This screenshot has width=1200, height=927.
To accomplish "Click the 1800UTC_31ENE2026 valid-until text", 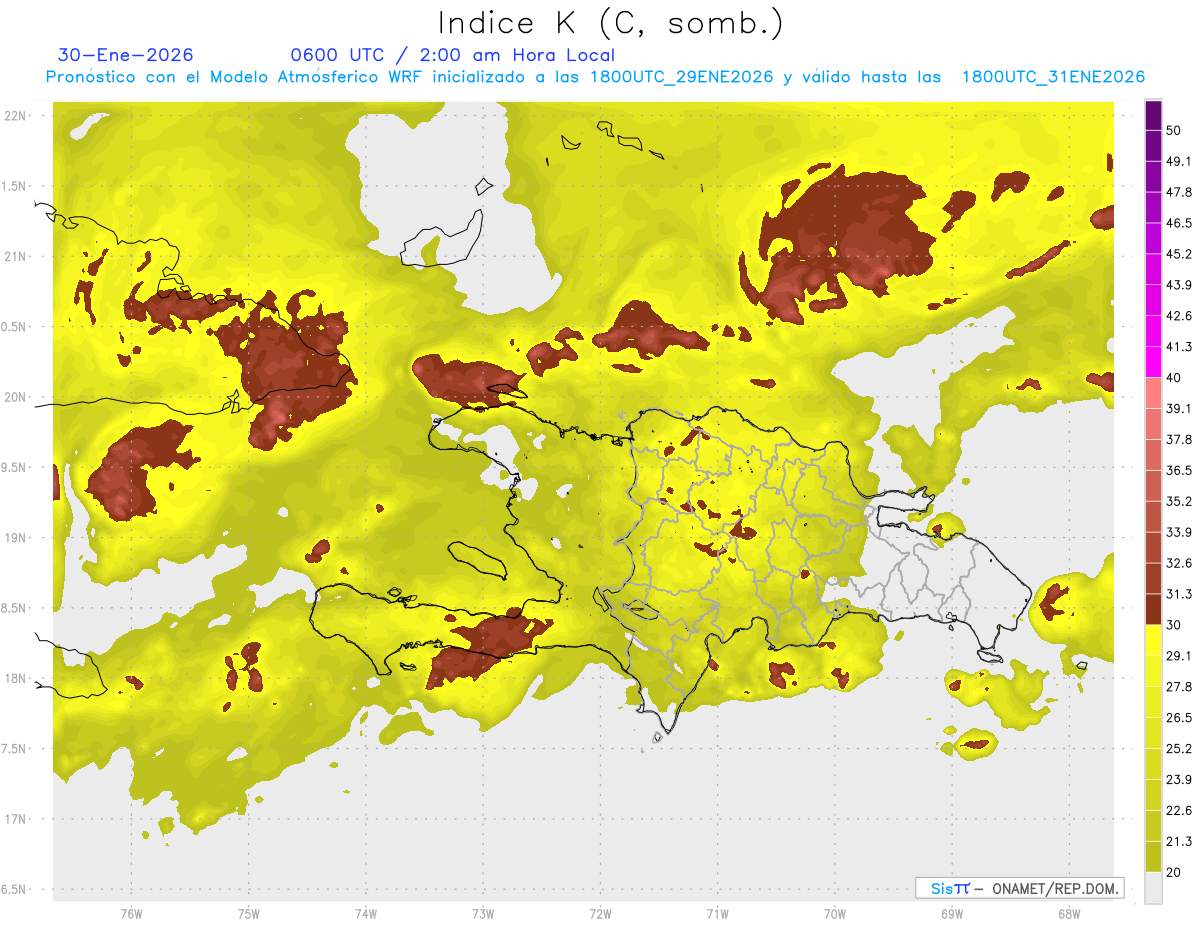I will point(1053,77).
